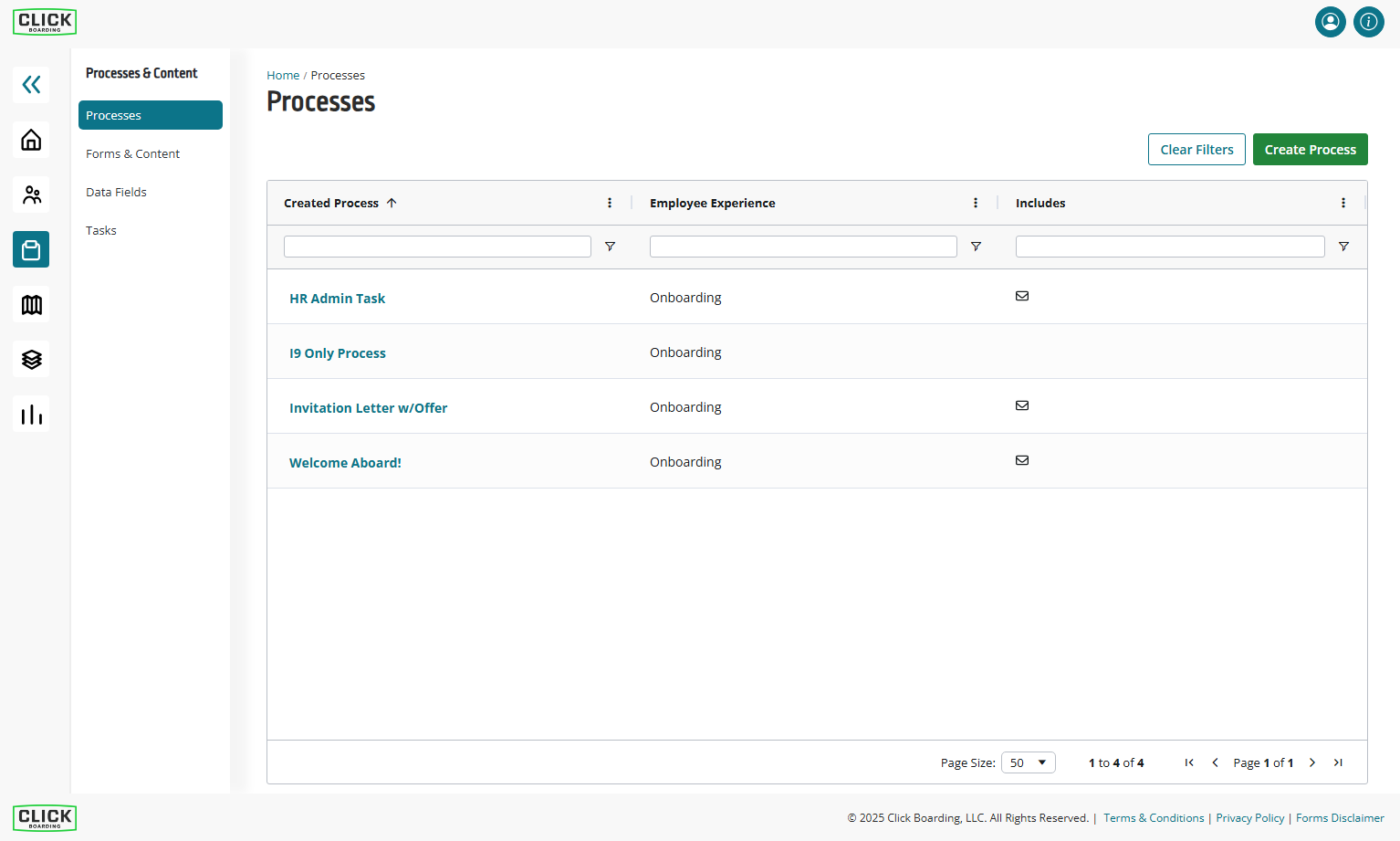Image resolution: width=1400 pixels, height=841 pixels.
Task: Expand the Page Size dropdown
Action: point(1028,762)
